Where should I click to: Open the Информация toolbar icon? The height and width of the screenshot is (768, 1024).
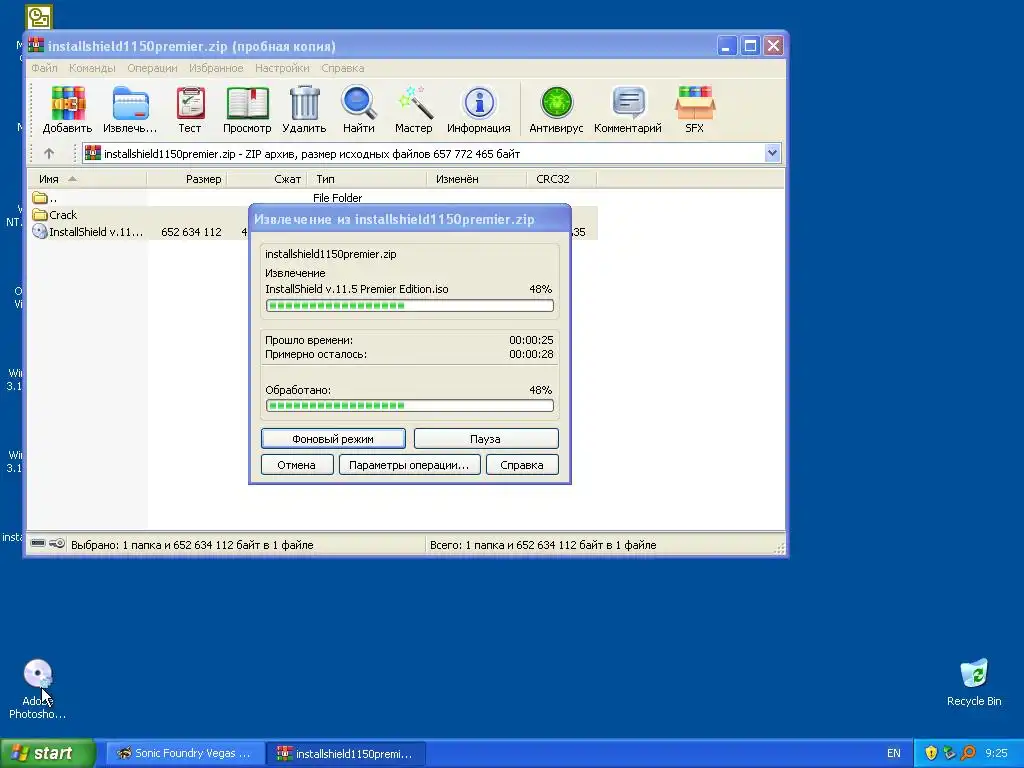coord(479,110)
